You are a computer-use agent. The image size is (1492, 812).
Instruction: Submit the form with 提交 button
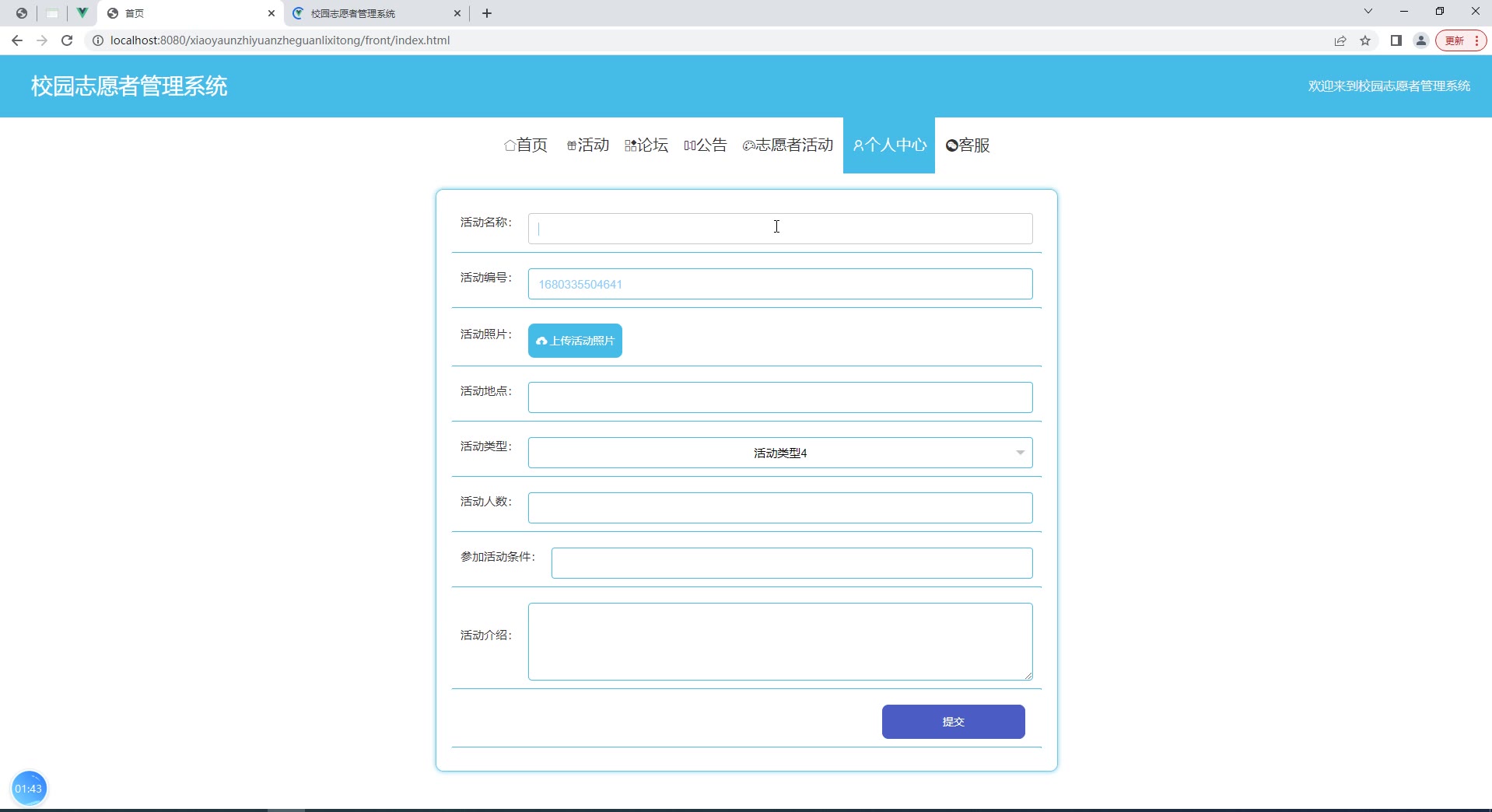click(953, 722)
